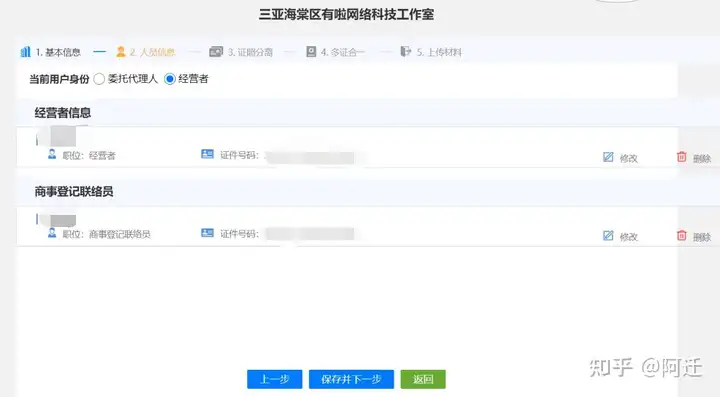Click the personnel info step person icon
The height and width of the screenshot is (397, 720).
tap(121, 52)
